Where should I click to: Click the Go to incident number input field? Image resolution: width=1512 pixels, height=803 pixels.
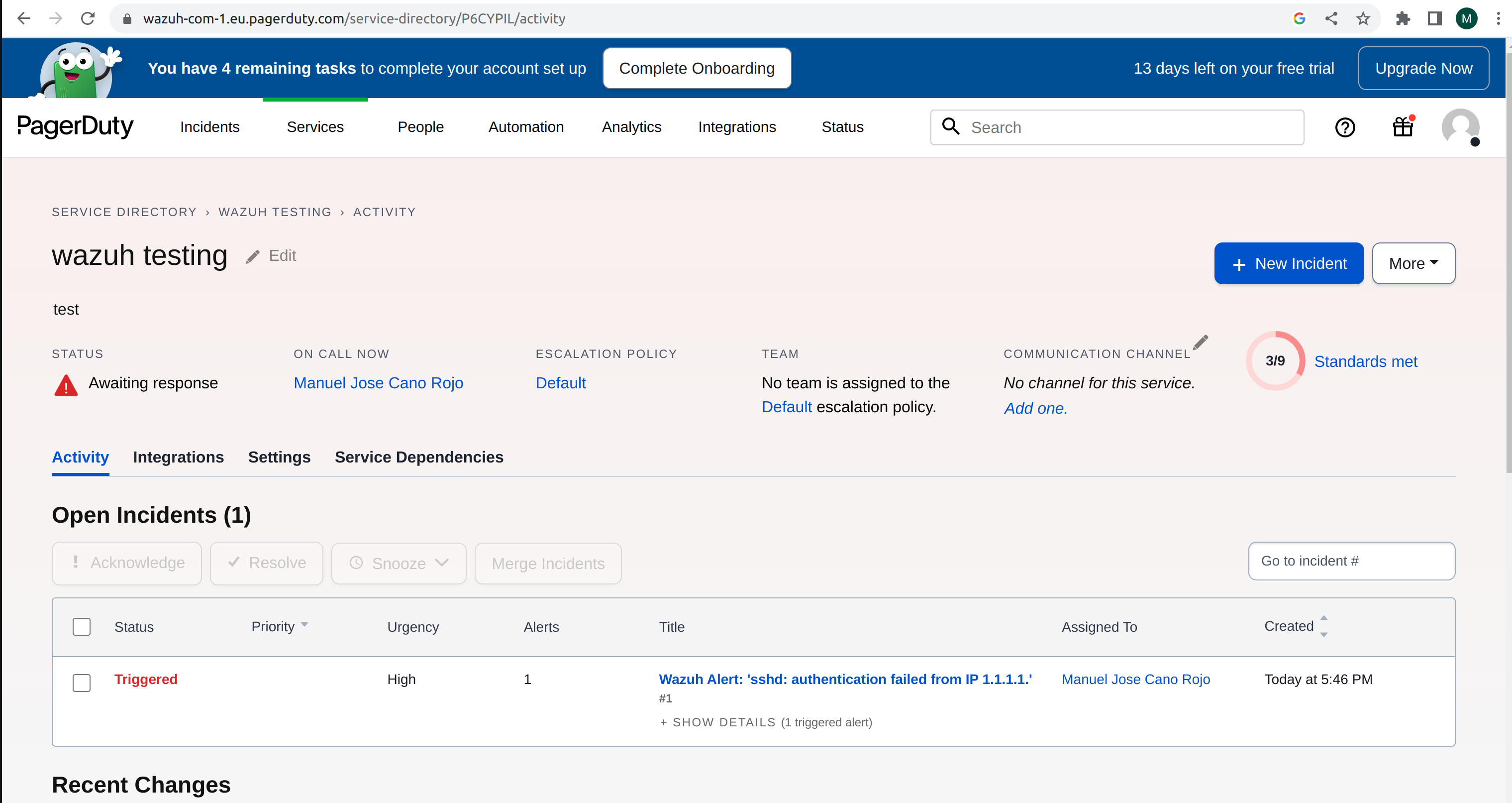click(1352, 561)
